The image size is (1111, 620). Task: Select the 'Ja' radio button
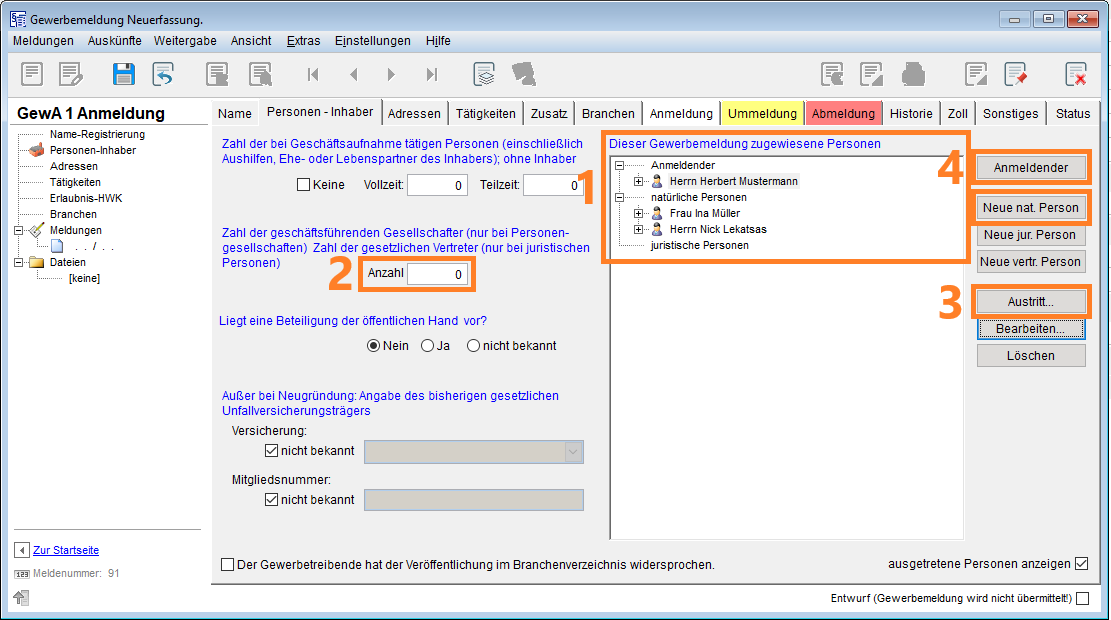click(x=428, y=346)
